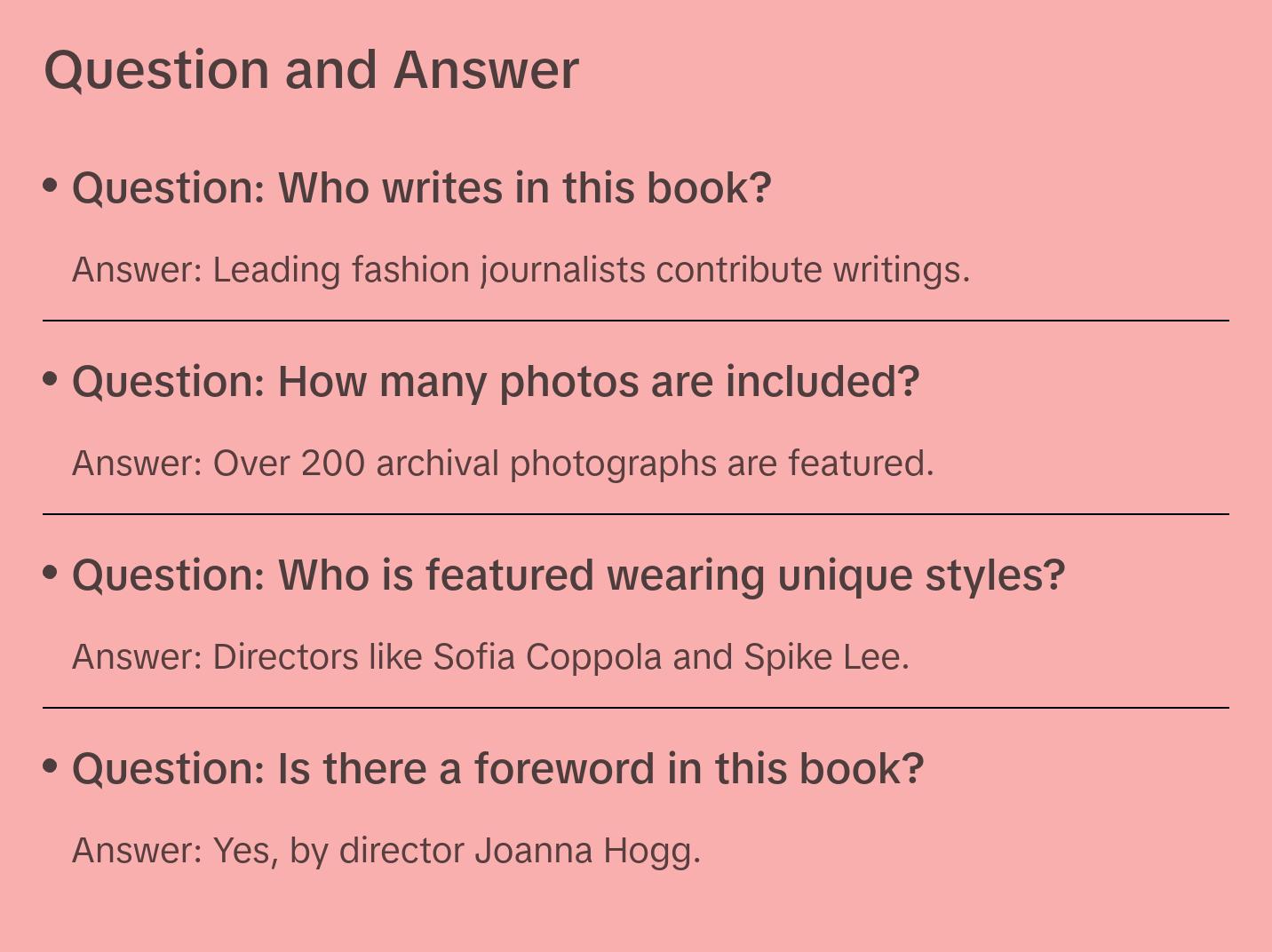
Task: Open the "Is there a foreword in this book?" question
Action: tap(497, 769)
